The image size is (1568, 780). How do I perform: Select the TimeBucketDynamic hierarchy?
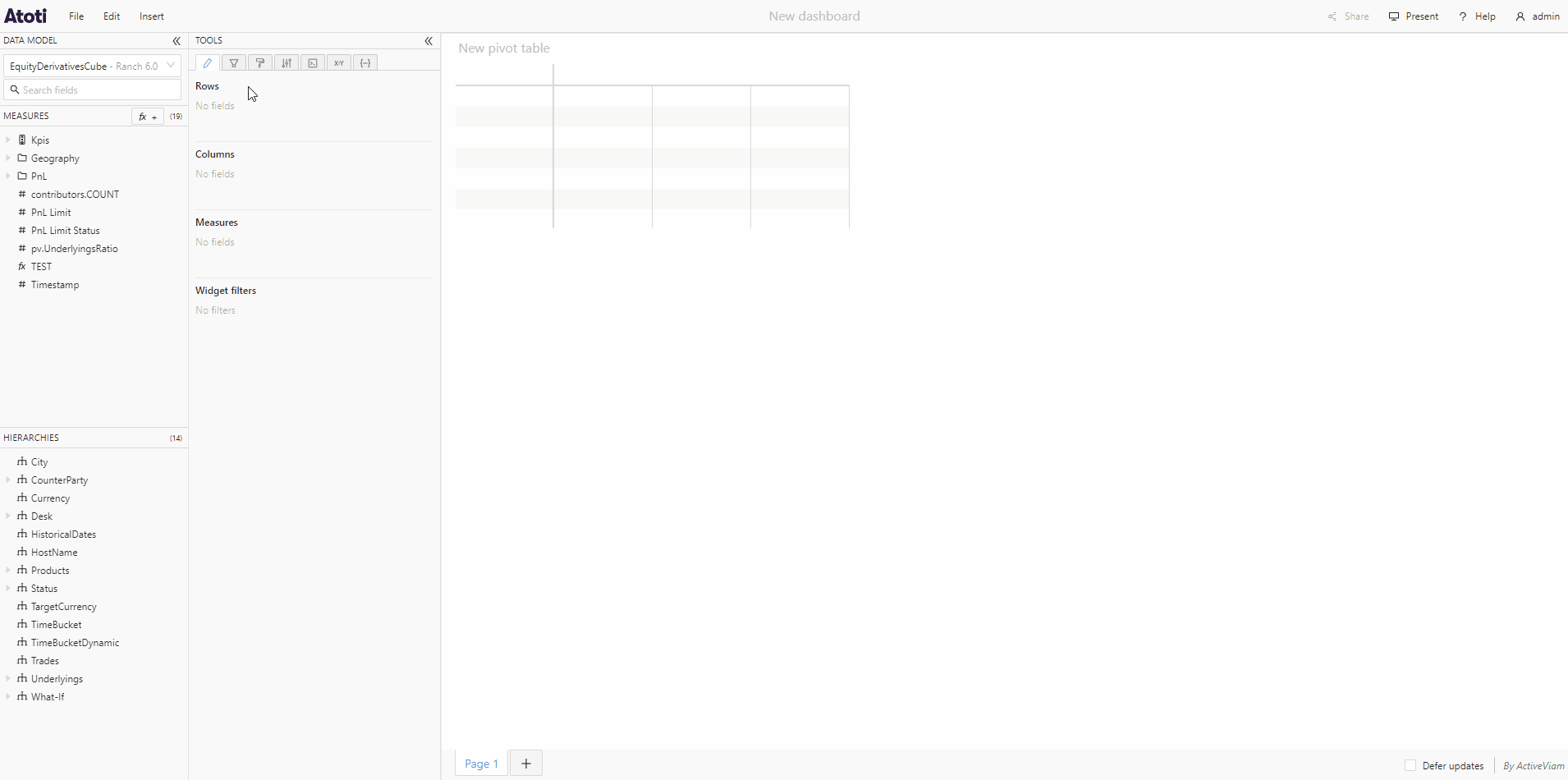coord(75,643)
